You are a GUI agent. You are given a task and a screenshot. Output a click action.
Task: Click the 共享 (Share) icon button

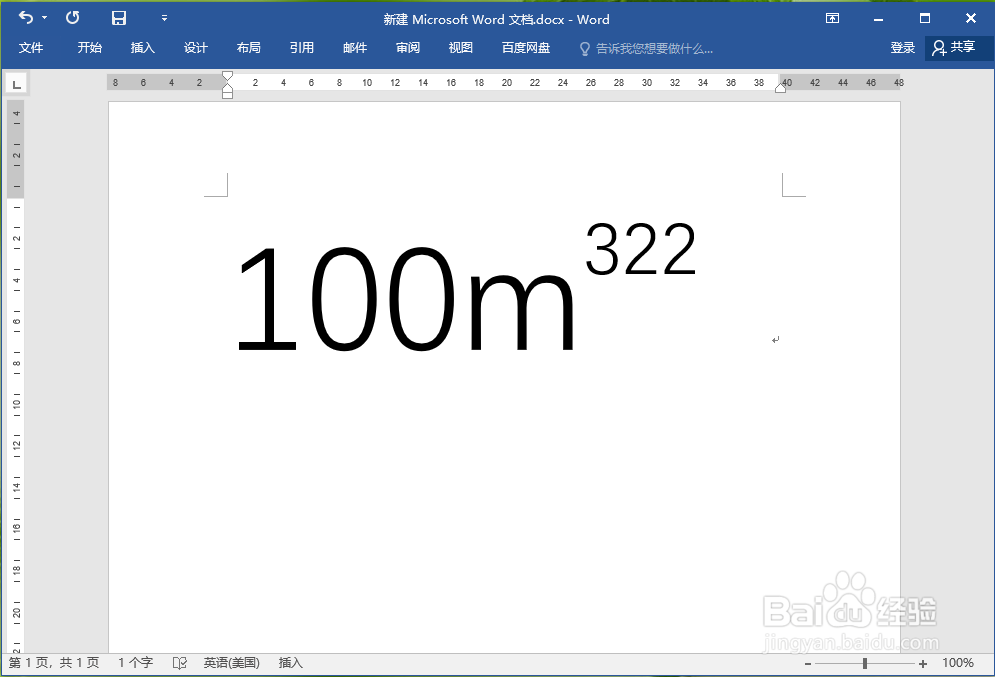coord(958,47)
